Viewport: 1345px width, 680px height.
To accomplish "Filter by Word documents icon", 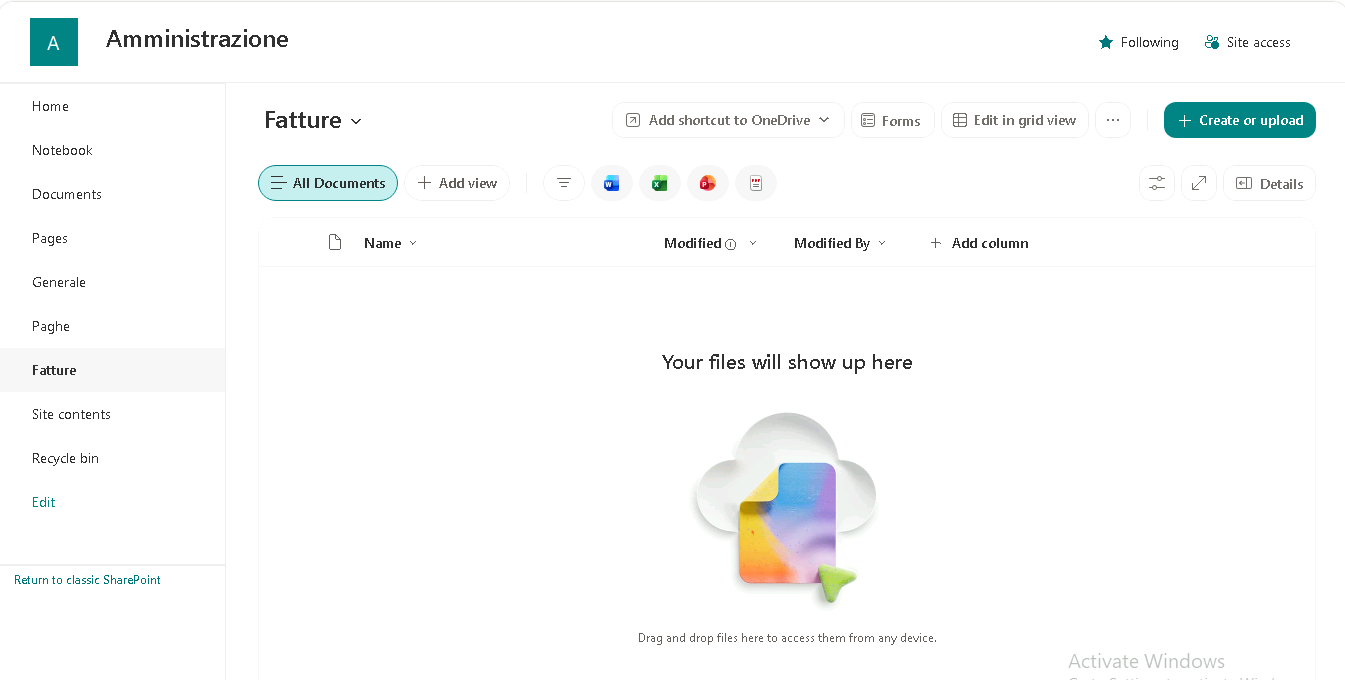I will coord(612,183).
